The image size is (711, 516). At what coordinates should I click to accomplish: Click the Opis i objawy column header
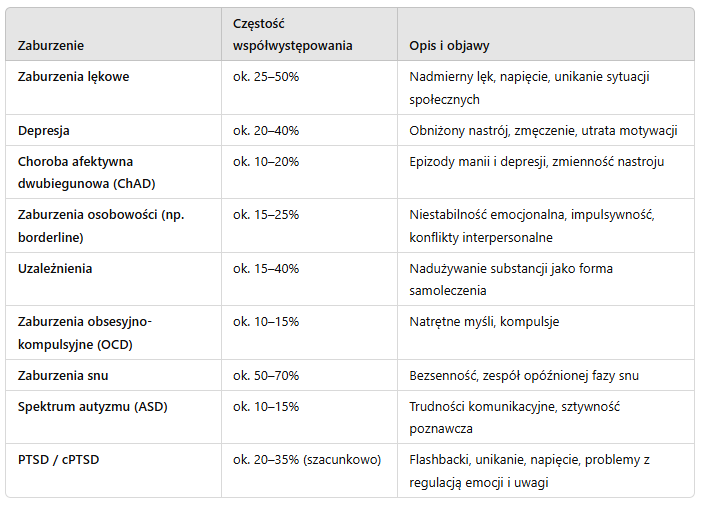click(x=449, y=45)
